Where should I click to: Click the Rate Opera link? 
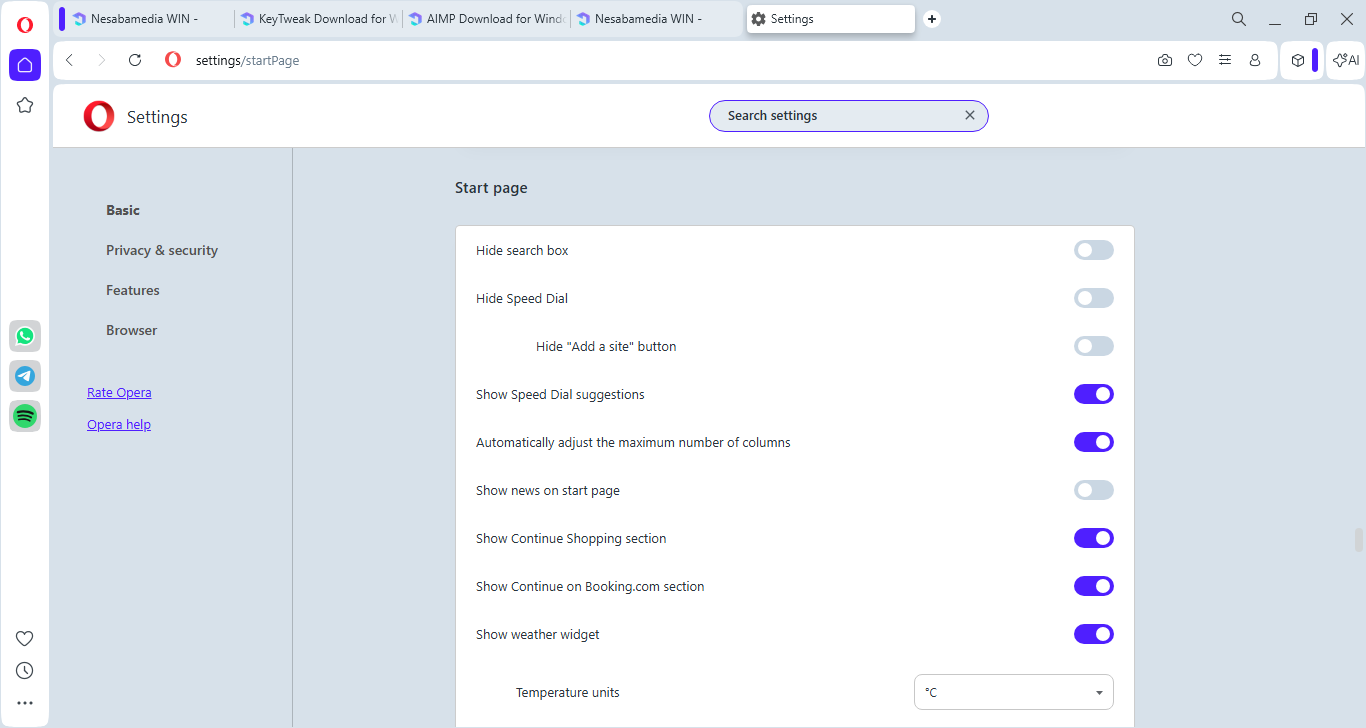(x=119, y=393)
